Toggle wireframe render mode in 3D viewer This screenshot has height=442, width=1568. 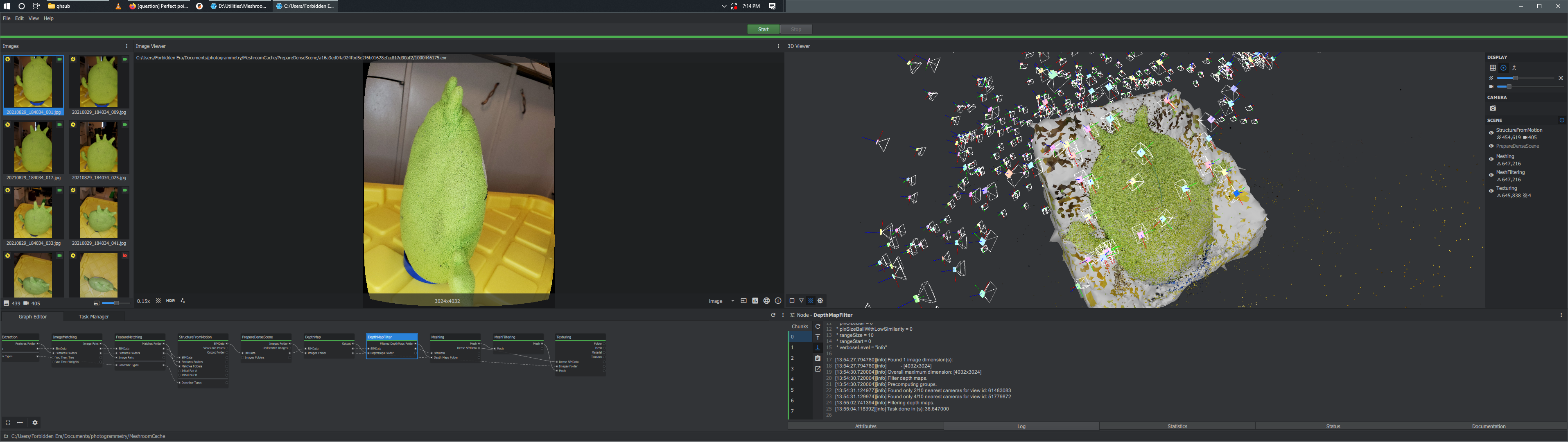tap(802, 301)
